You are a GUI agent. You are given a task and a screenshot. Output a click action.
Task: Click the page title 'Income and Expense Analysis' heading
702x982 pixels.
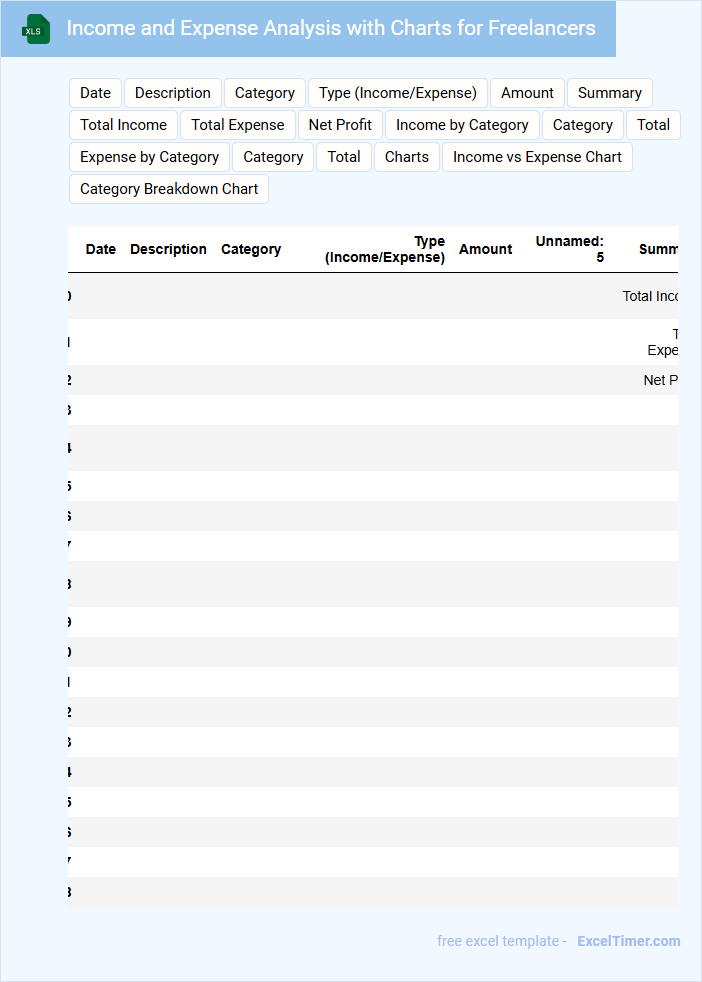tap(331, 28)
